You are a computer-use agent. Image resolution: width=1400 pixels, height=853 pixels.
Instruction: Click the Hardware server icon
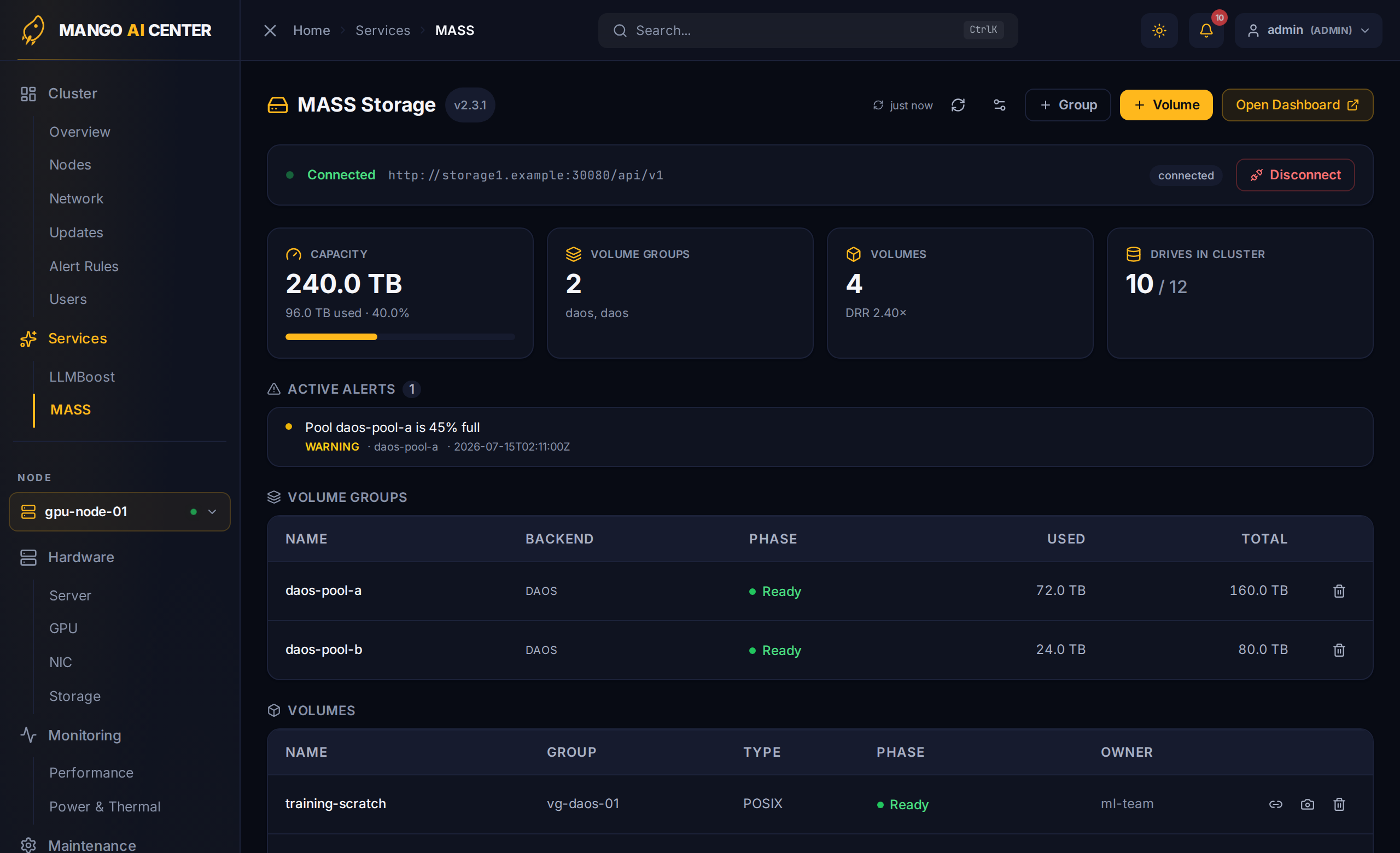[28, 557]
